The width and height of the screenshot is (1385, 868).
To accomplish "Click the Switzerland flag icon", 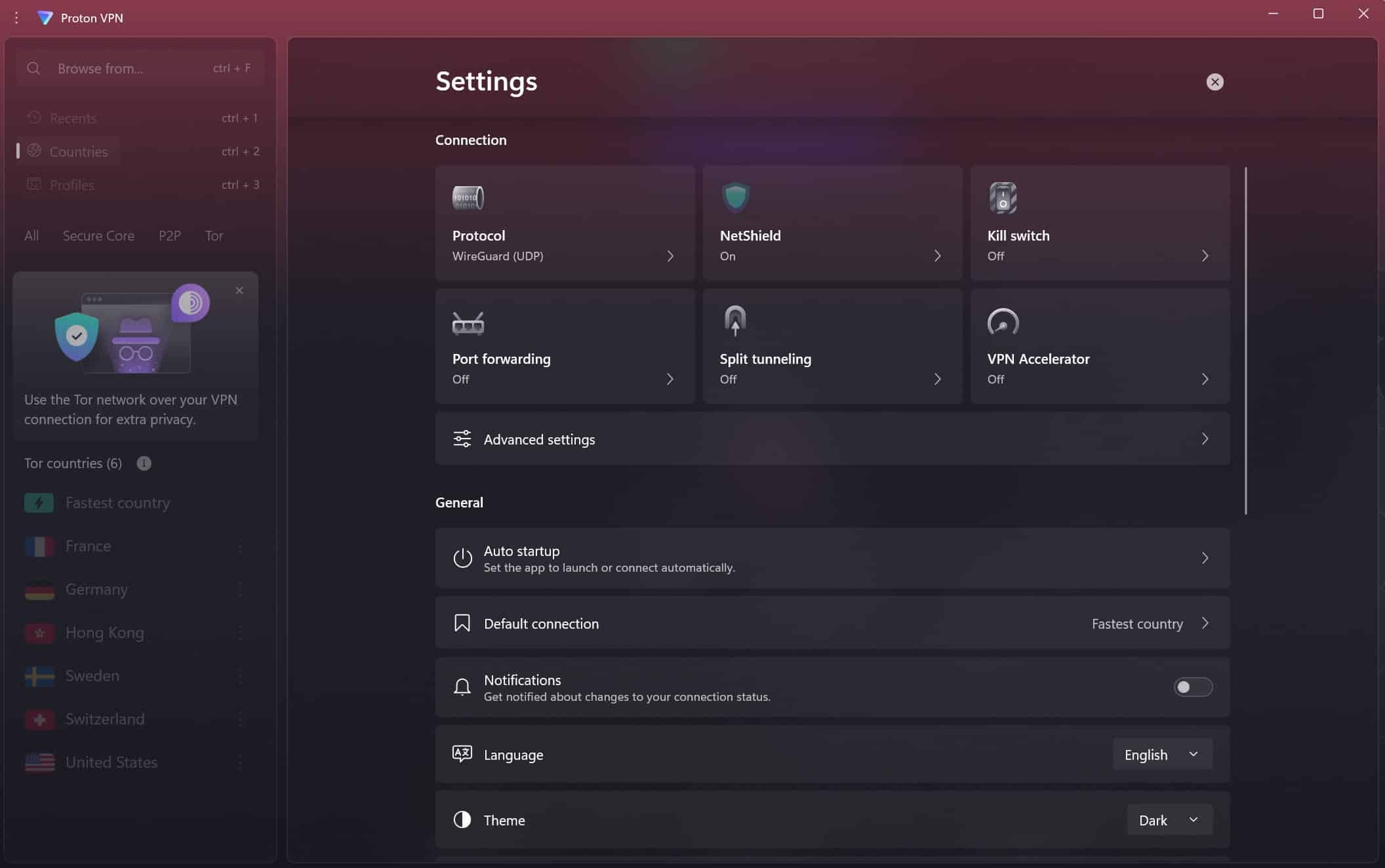I will [39, 719].
